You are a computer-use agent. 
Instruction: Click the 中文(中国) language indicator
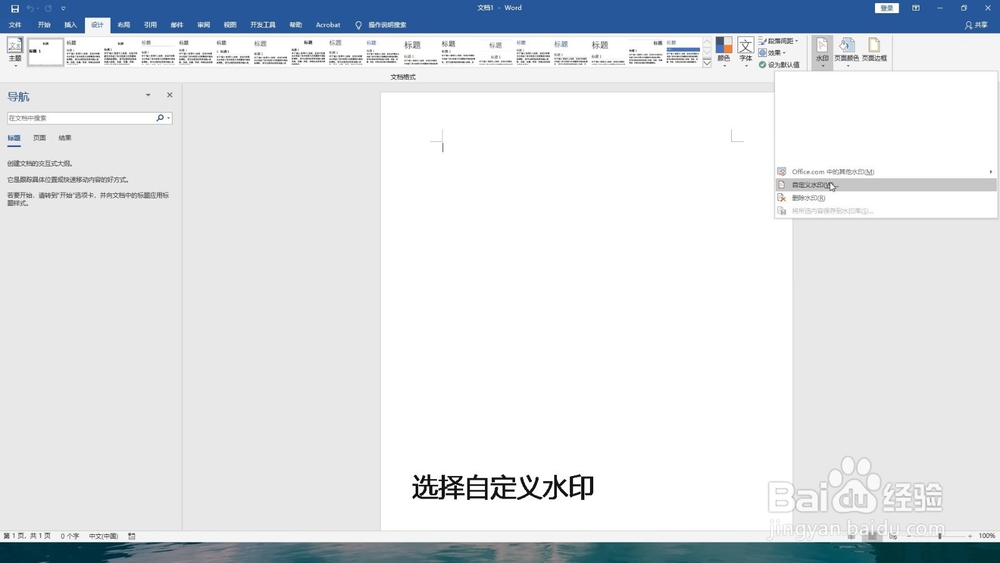pyautogui.click(x=103, y=536)
